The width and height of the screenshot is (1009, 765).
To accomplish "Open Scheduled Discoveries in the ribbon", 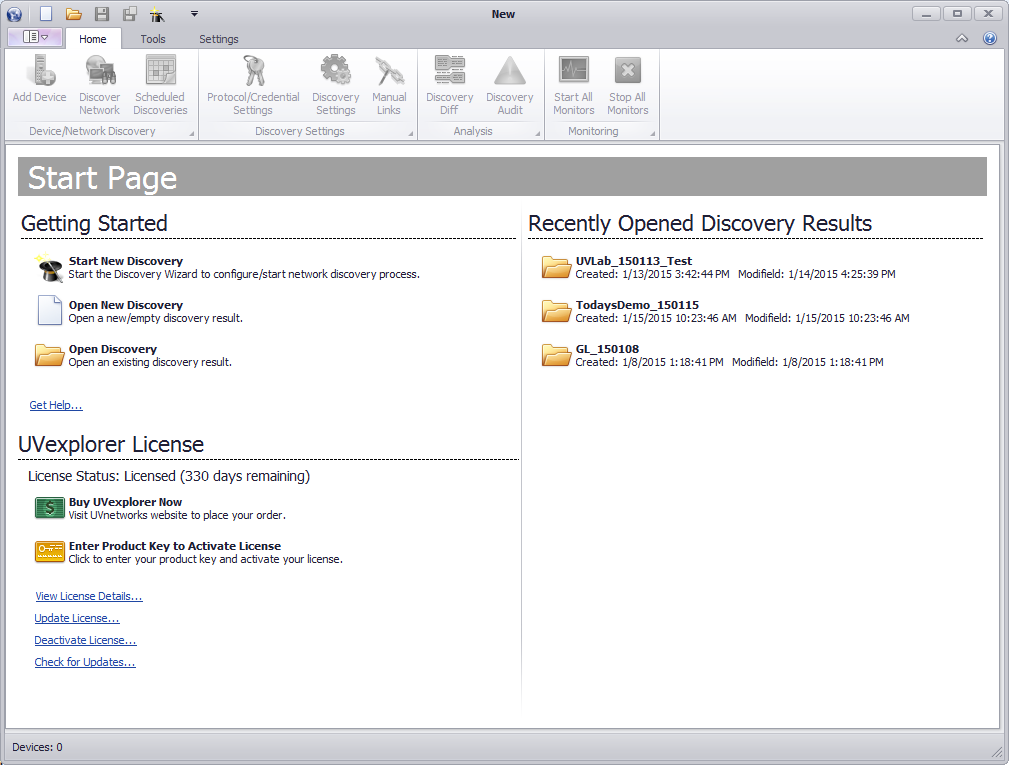I will point(160,85).
